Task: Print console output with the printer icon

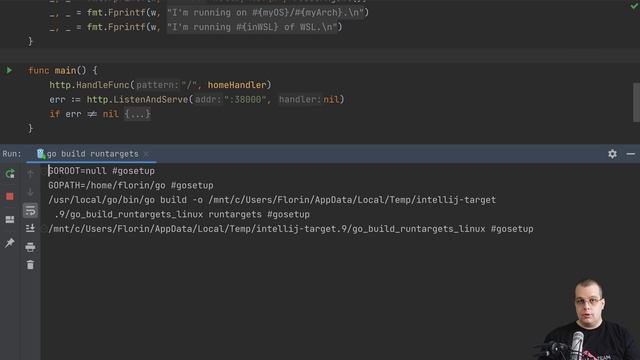Action: pyautogui.click(x=30, y=247)
